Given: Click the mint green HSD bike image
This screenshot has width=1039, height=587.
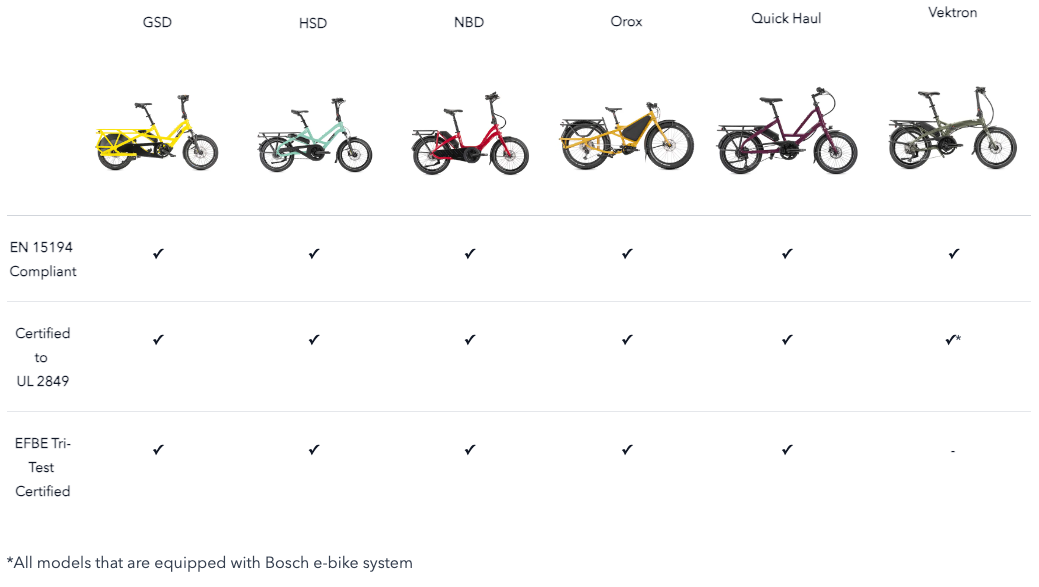Looking at the screenshot, I should click(314, 137).
